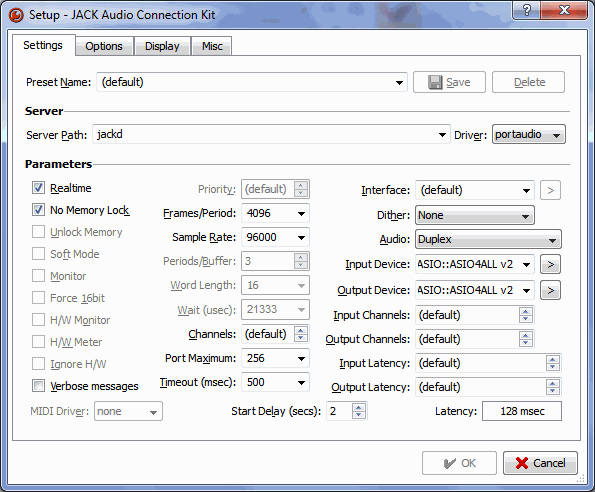595x492 pixels.
Task: Enable Verbose messages checkbox
Action: 38,386
